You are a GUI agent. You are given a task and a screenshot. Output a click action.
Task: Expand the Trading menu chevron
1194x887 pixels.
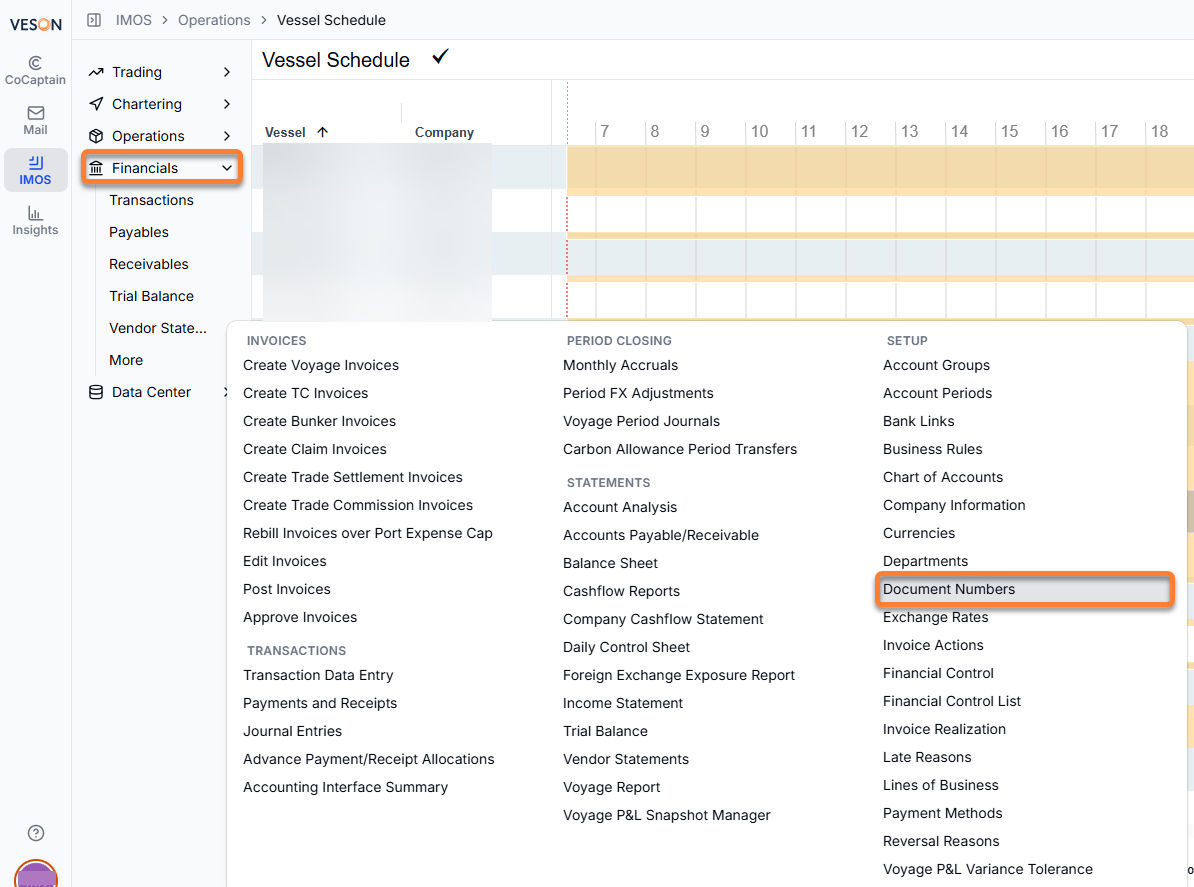(227, 72)
